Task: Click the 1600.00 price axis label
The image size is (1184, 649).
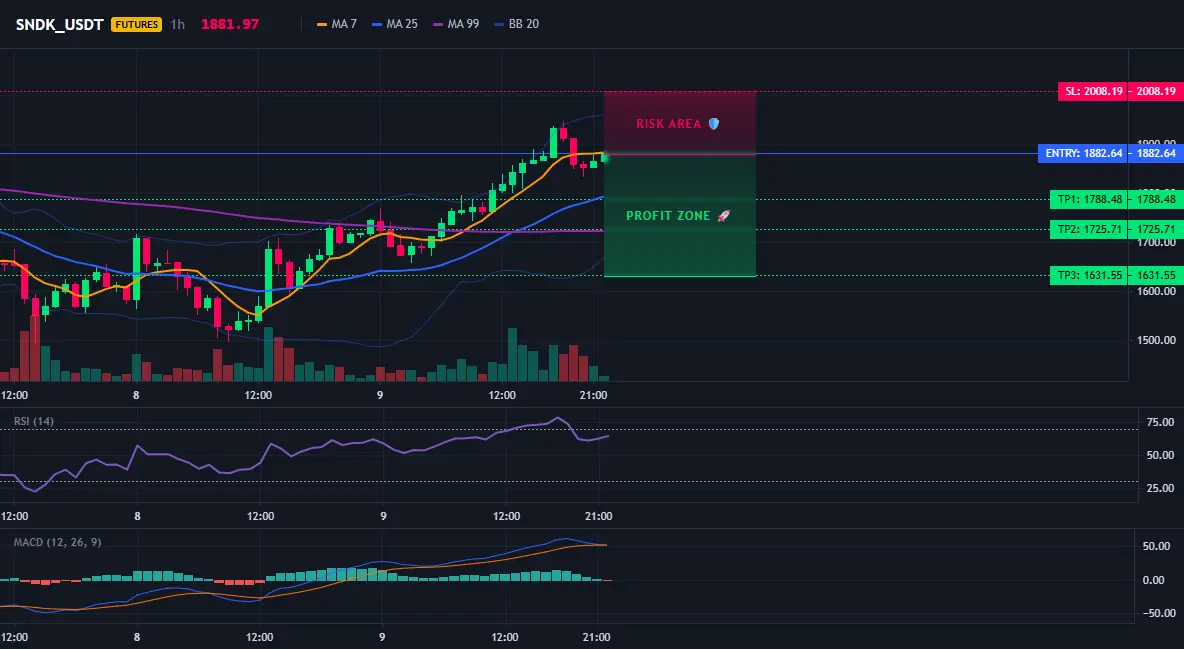Action: [x=1156, y=291]
